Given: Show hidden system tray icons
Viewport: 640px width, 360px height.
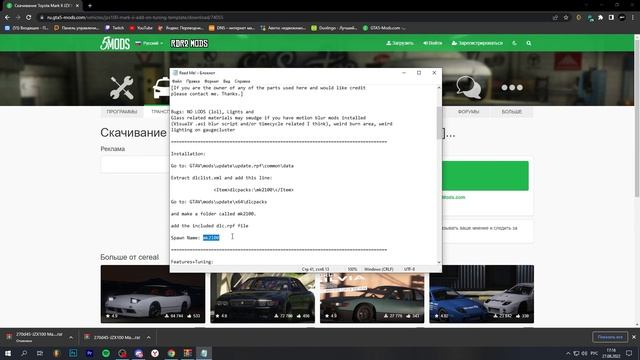Looking at the screenshot, I should 568,353.
